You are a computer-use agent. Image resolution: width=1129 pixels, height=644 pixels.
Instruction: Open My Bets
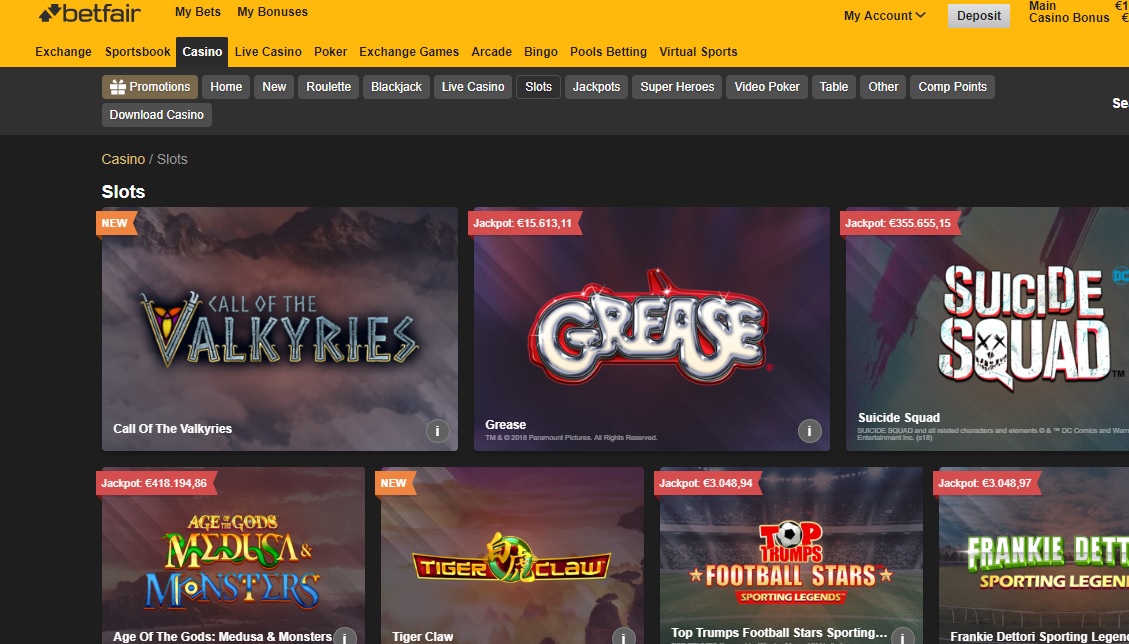point(198,12)
